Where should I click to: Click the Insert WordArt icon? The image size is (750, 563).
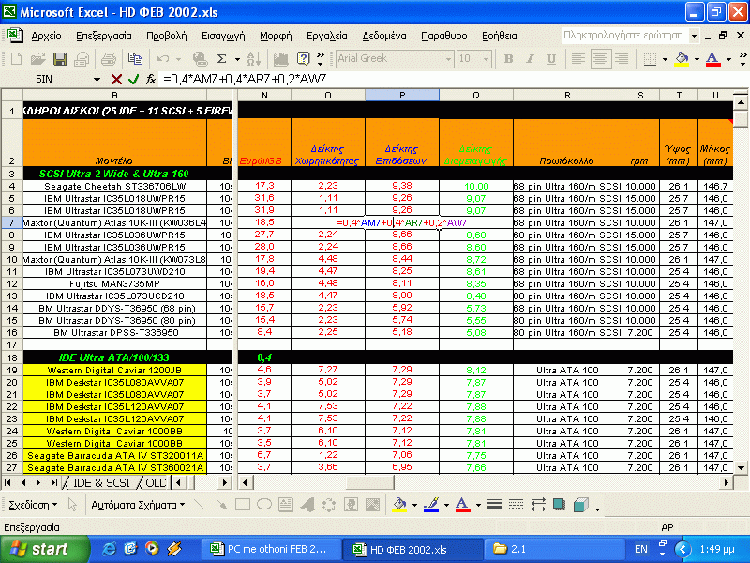point(308,505)
